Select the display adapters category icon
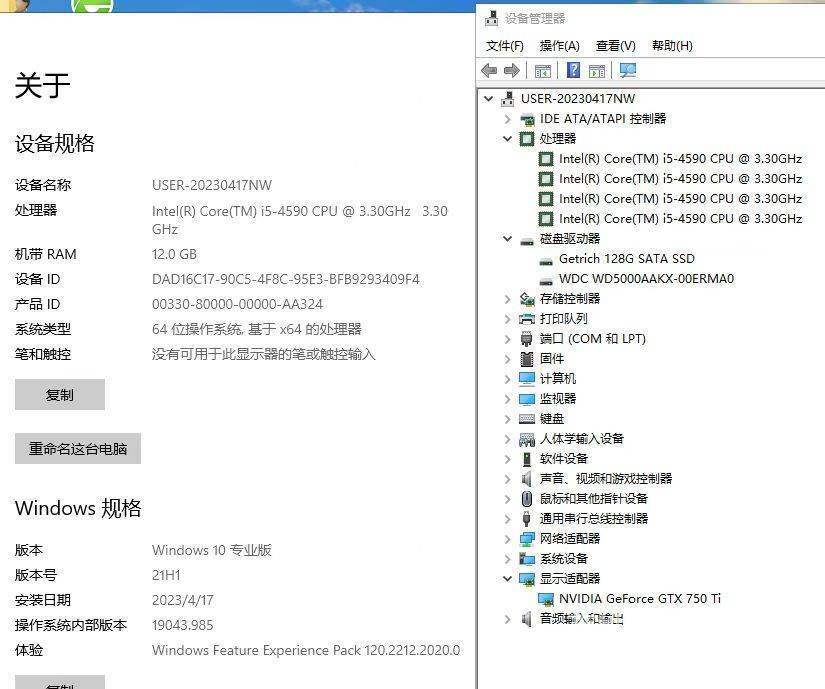Viewport: 825px width, 689px height. [x=527, y=579]
